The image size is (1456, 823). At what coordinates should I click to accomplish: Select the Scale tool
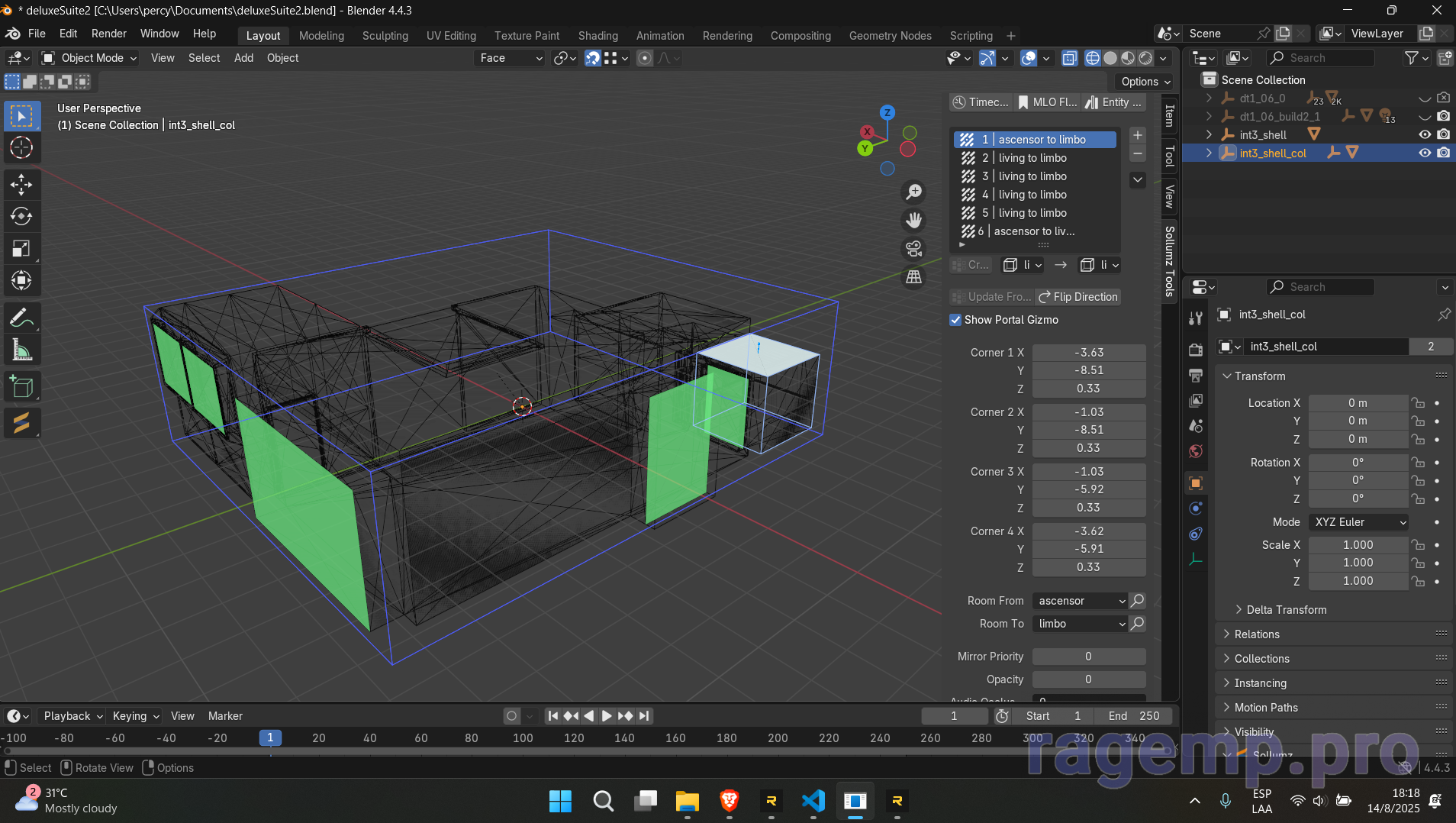pos(21,248)
